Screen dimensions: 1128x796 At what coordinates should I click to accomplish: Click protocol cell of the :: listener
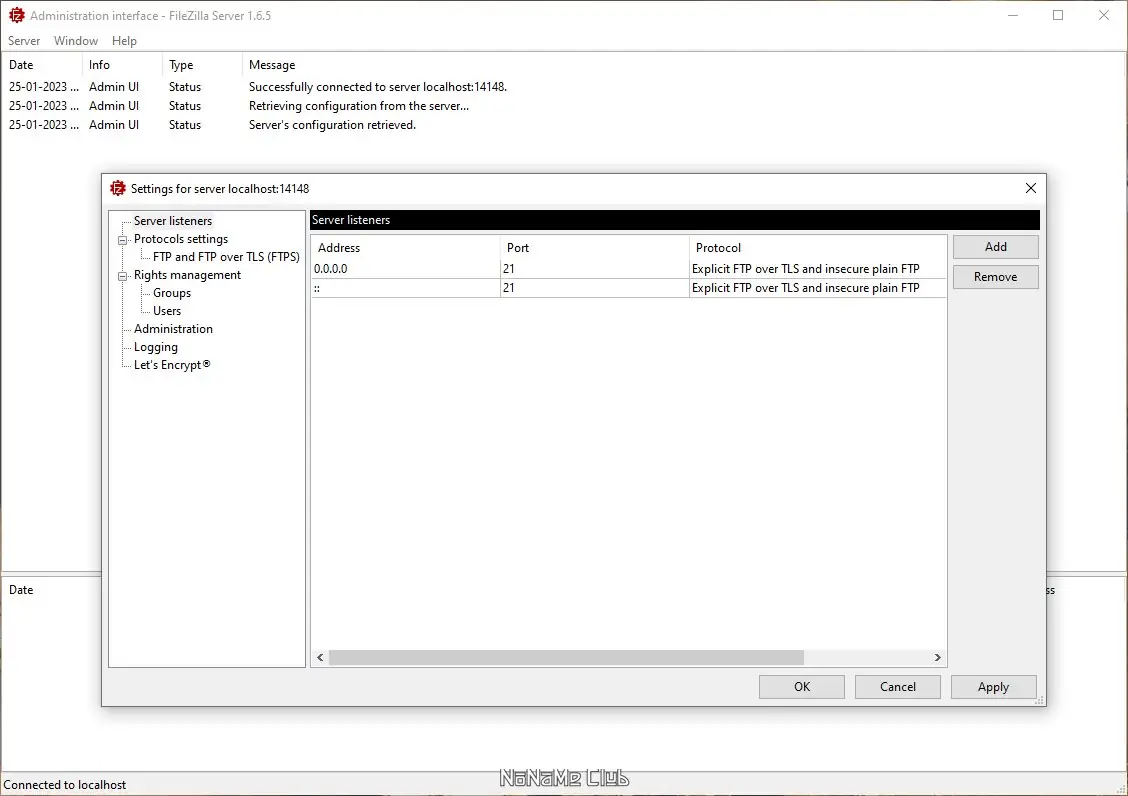coord(817,288)
